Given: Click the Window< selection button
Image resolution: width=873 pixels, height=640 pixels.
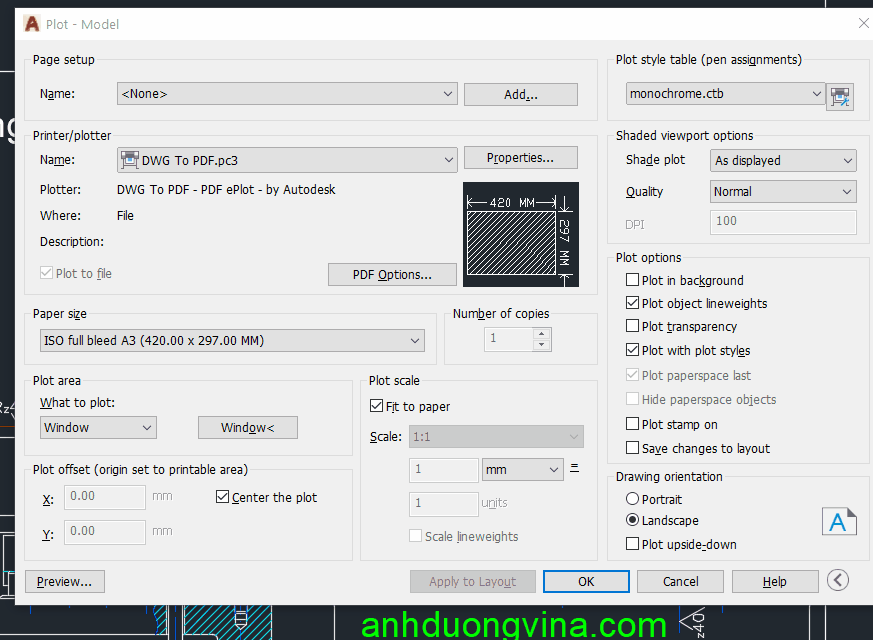Looking at the screenshot, I should (x=247, y=428).
